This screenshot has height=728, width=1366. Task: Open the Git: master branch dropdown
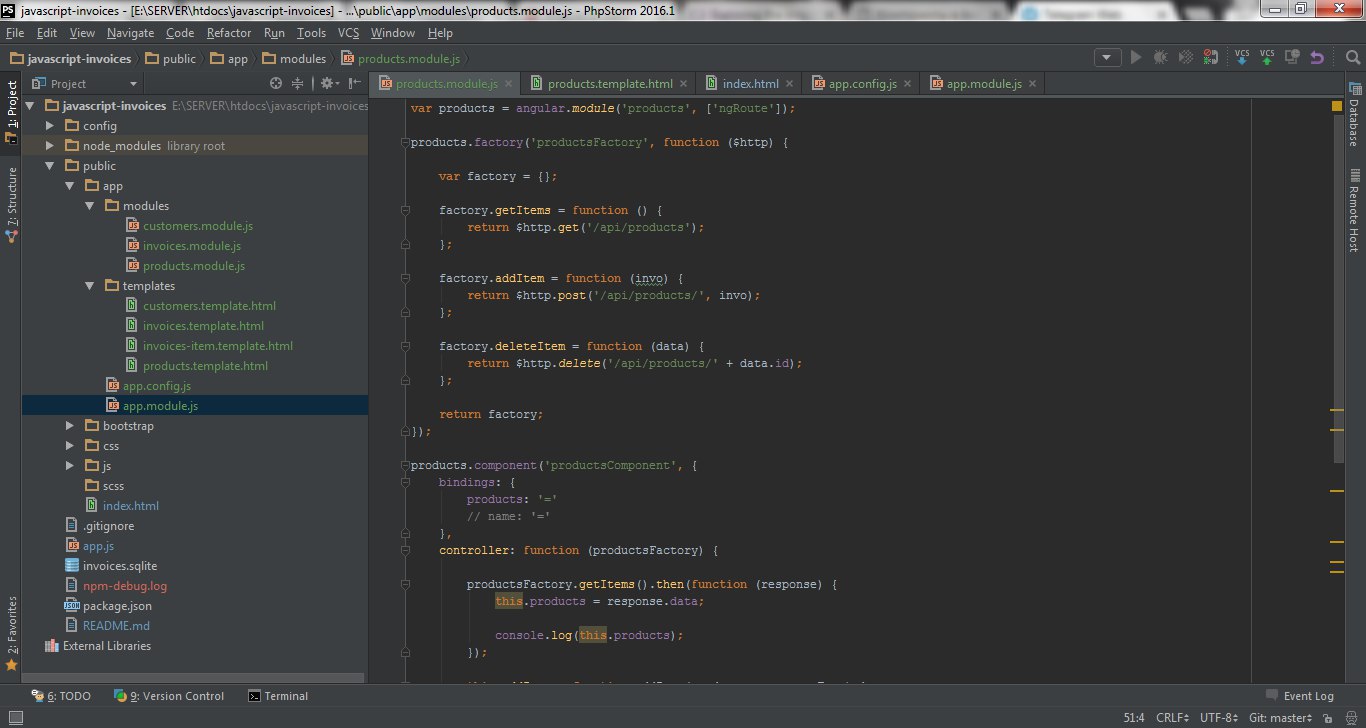pos(1280,718)
